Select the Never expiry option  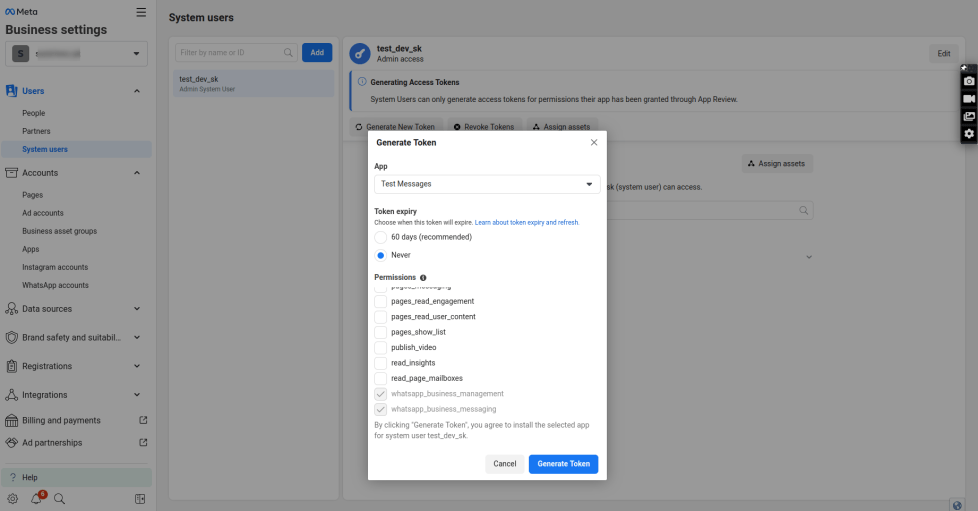pos(380,255)
